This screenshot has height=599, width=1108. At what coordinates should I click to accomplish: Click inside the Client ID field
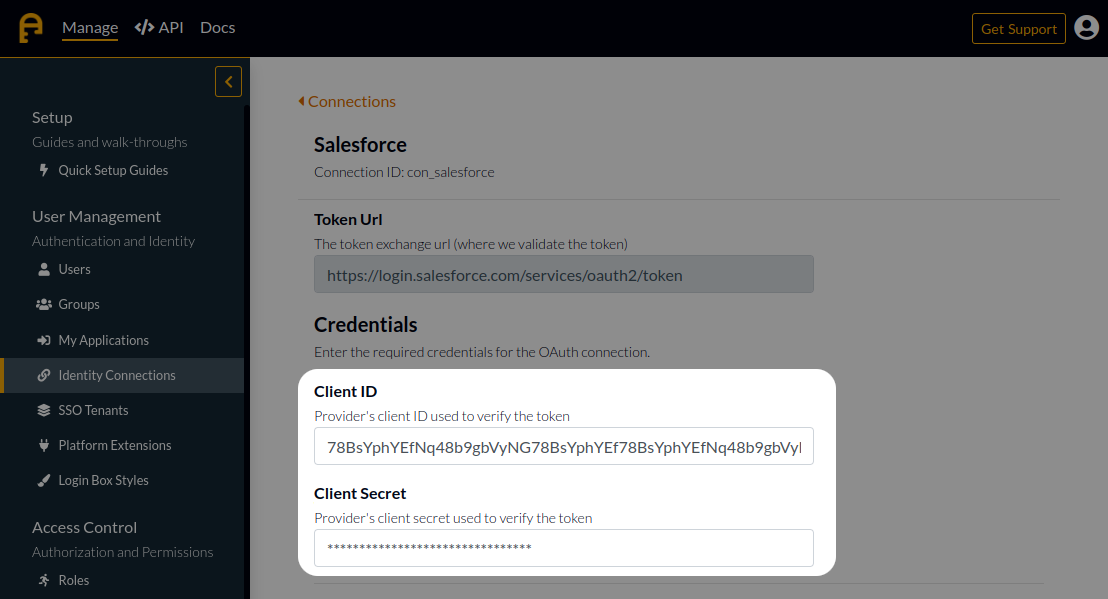coord(563,447)
